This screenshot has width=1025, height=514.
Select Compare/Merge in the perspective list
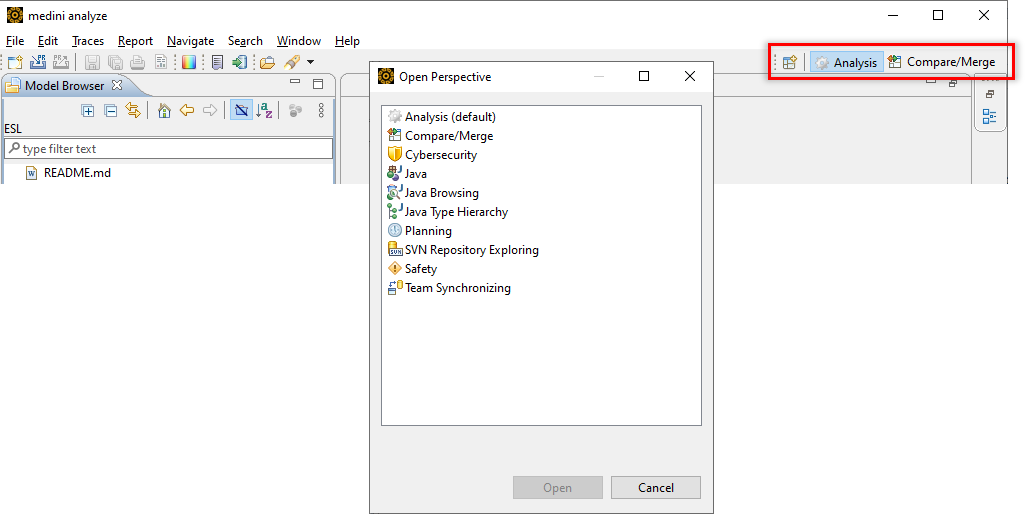tap(441, 135)
